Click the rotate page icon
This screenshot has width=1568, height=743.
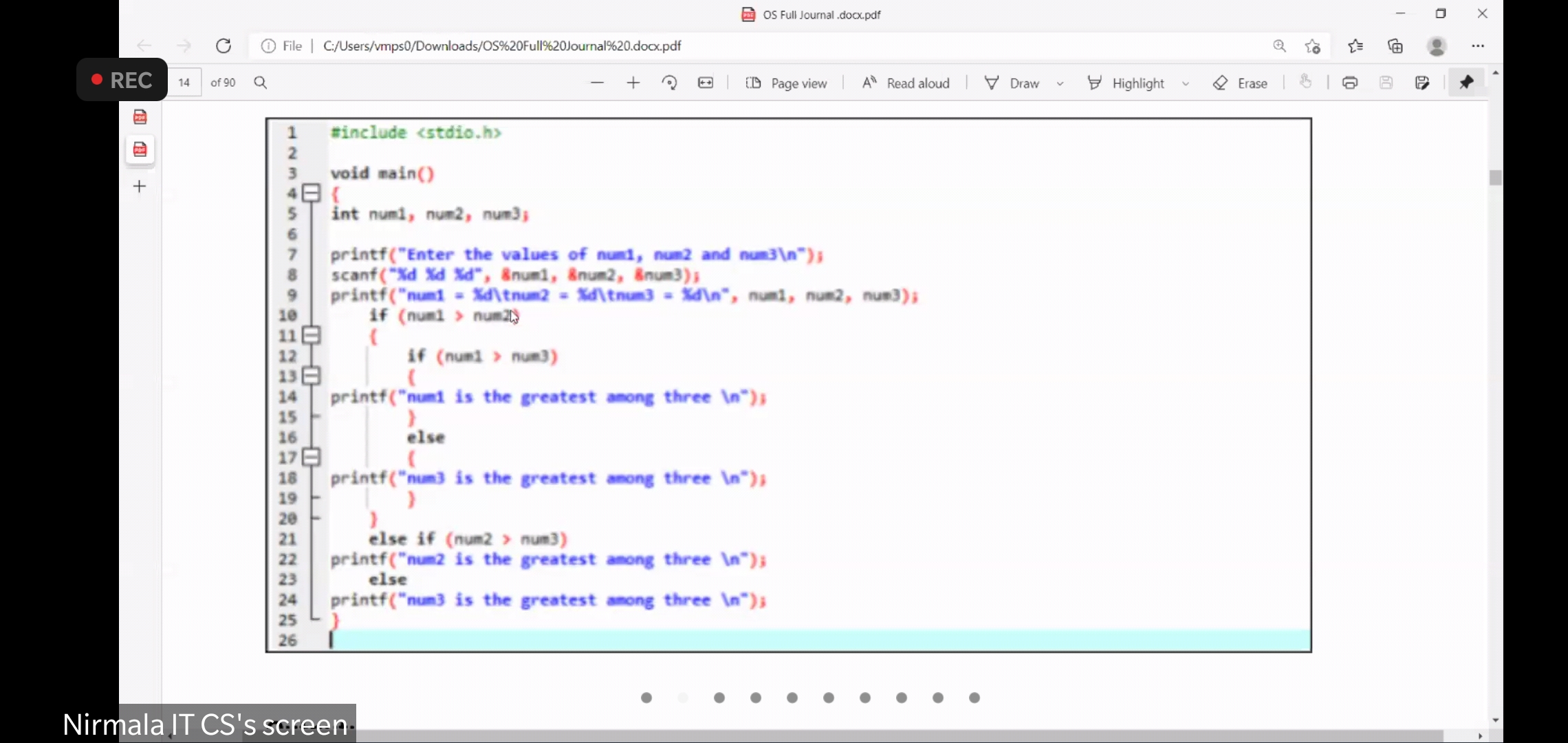pyautogui.click(x=669, y=83)
